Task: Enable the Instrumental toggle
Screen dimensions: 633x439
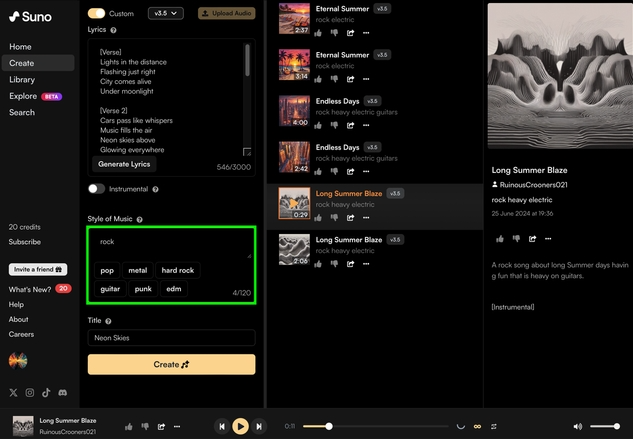Action: point(96,188)
